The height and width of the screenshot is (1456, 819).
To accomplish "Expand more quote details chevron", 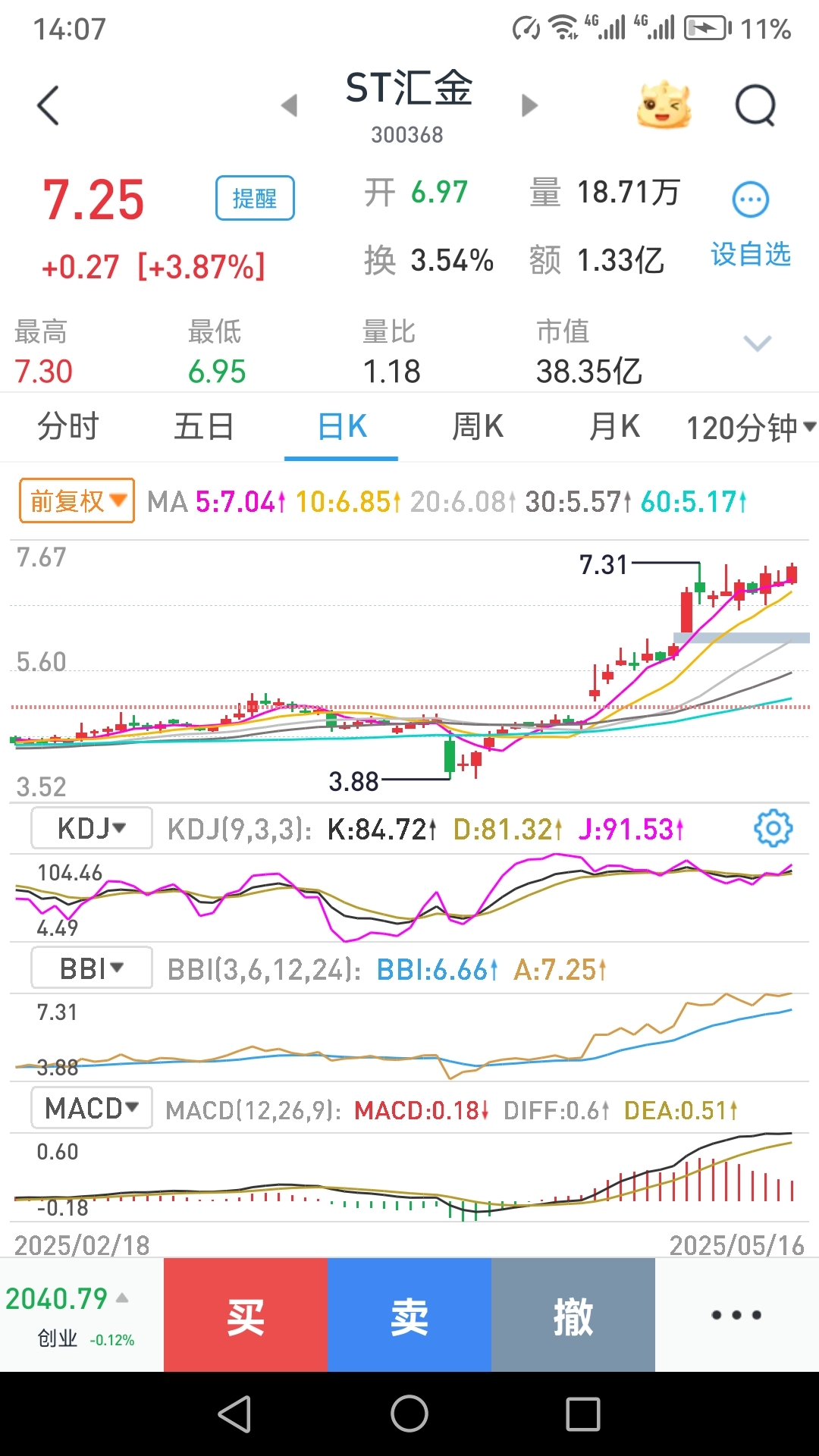I will click(x=758, y=343).
